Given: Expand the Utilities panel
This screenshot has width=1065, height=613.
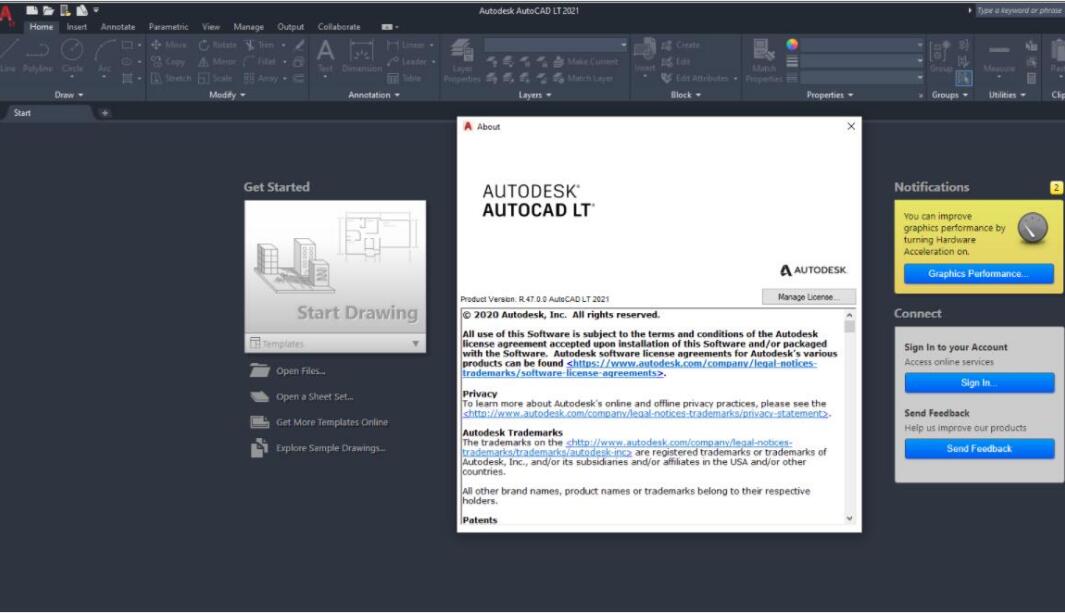Looking at the screenshot, I should click(x=1007, y=95).
